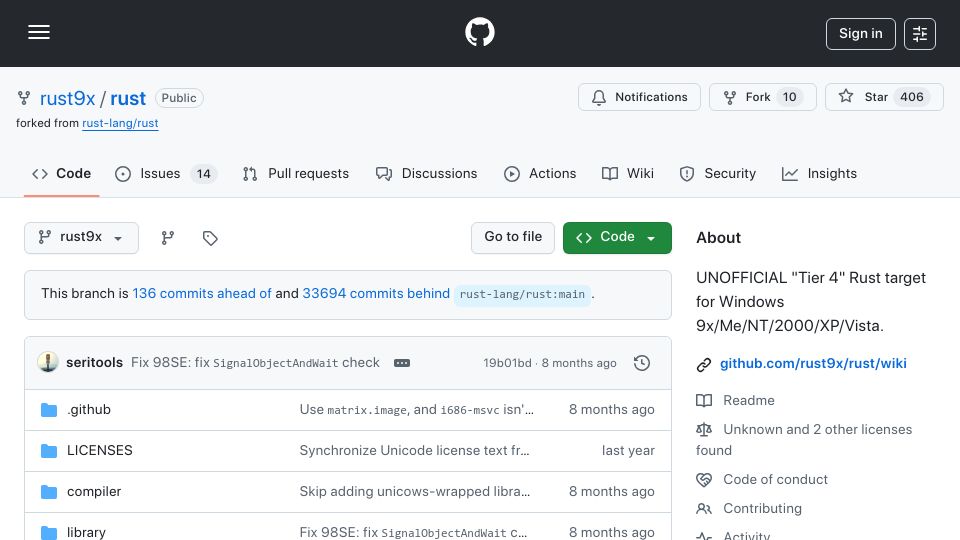Open the Fix 98SE commit message

(255, 362)
